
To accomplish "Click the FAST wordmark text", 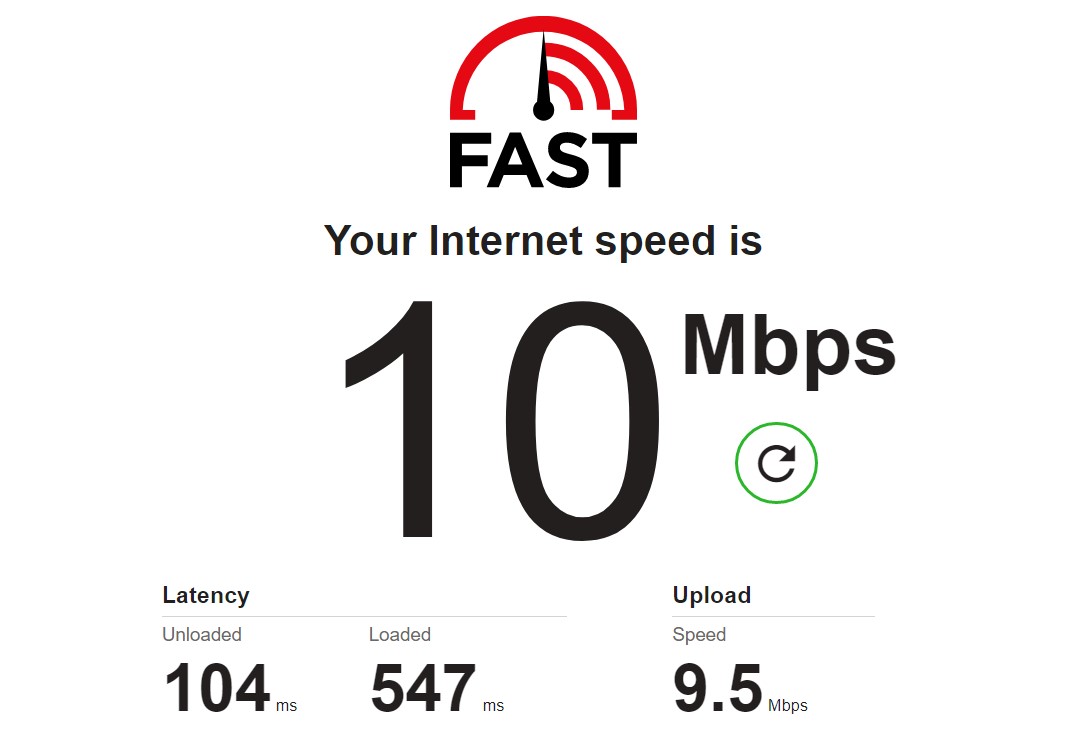I will click(x=543, y=161).
